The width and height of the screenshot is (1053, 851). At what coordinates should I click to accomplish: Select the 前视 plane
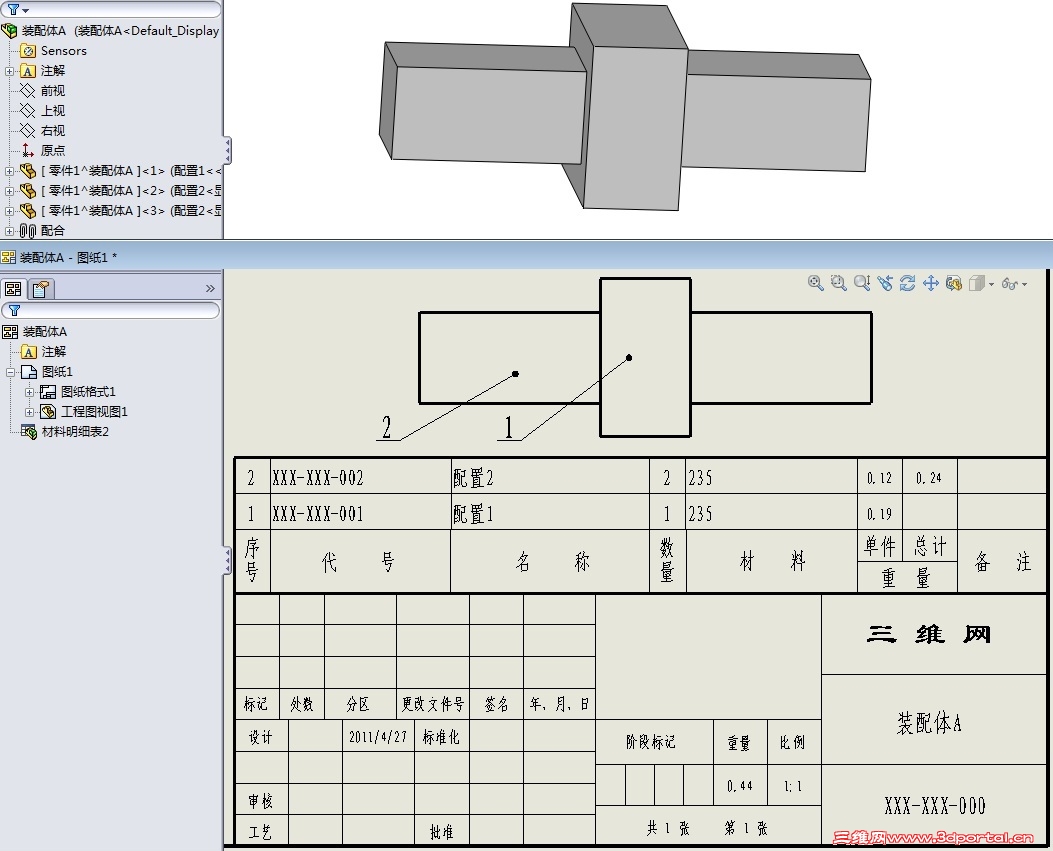[52, 91]
